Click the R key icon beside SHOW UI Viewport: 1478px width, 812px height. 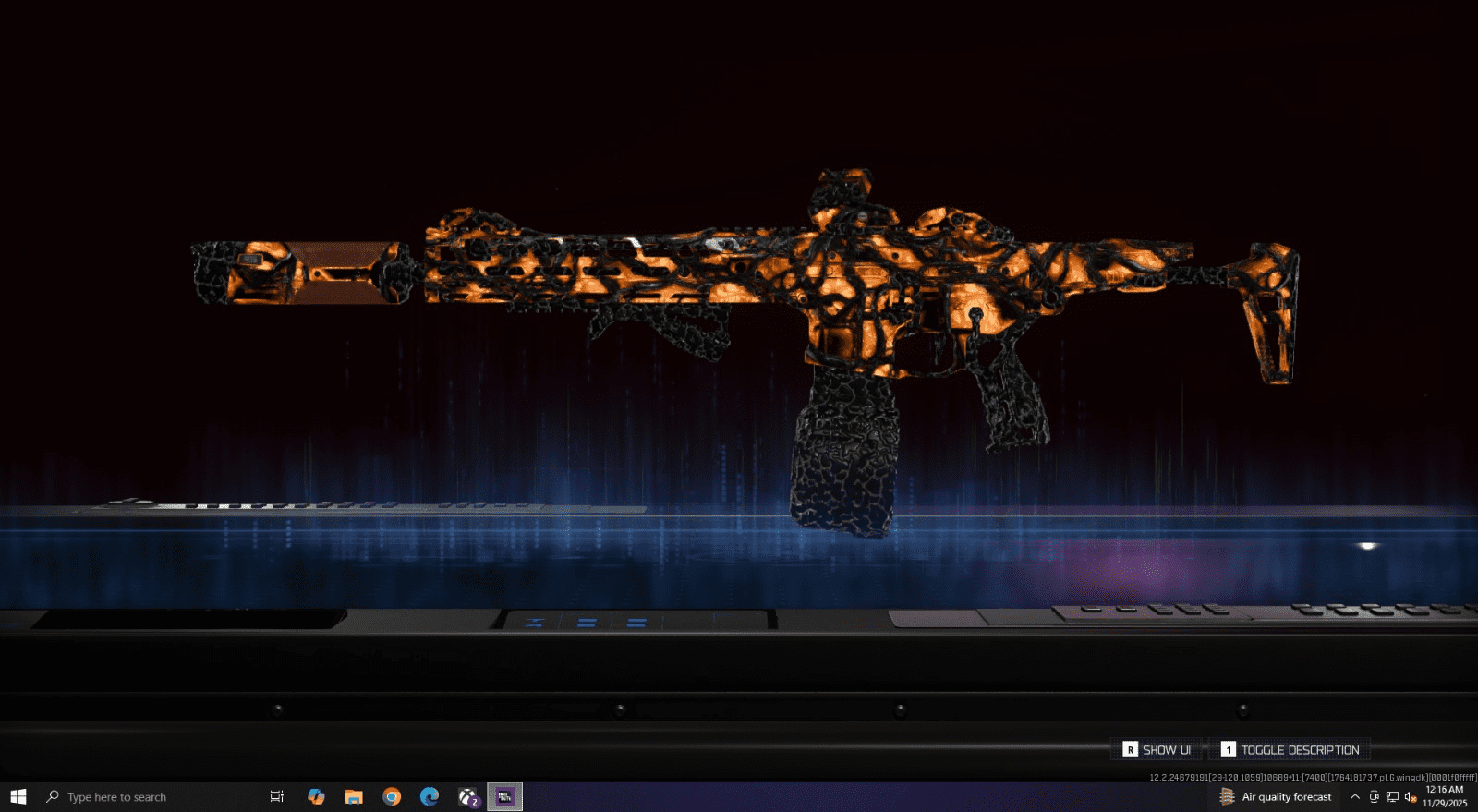1130,750
